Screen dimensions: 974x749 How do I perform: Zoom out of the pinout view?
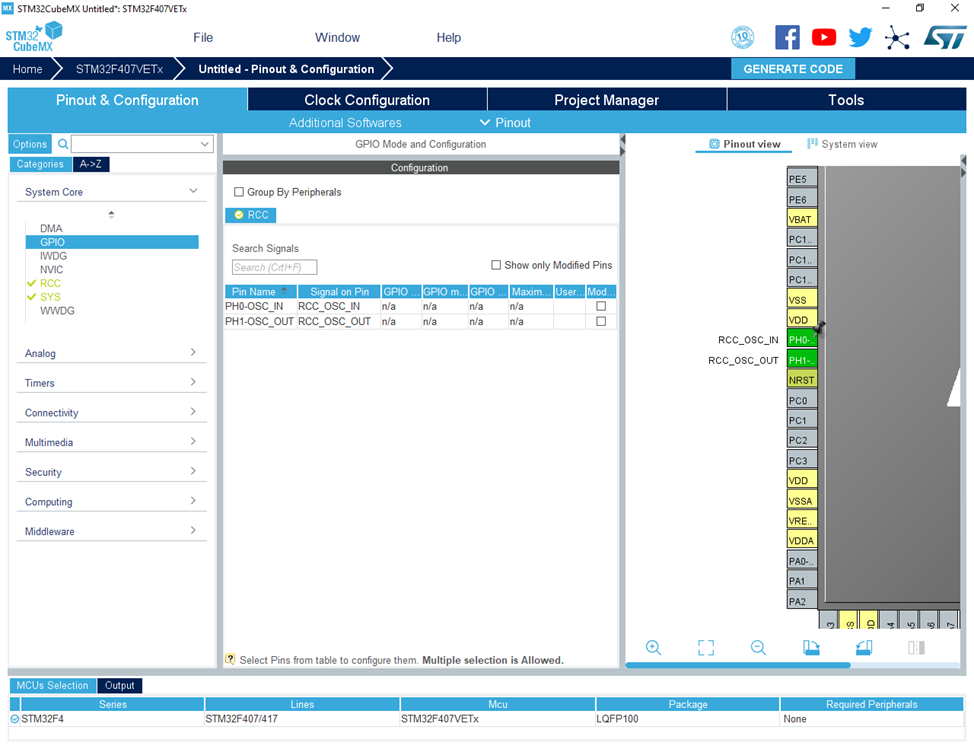(758, 648)
